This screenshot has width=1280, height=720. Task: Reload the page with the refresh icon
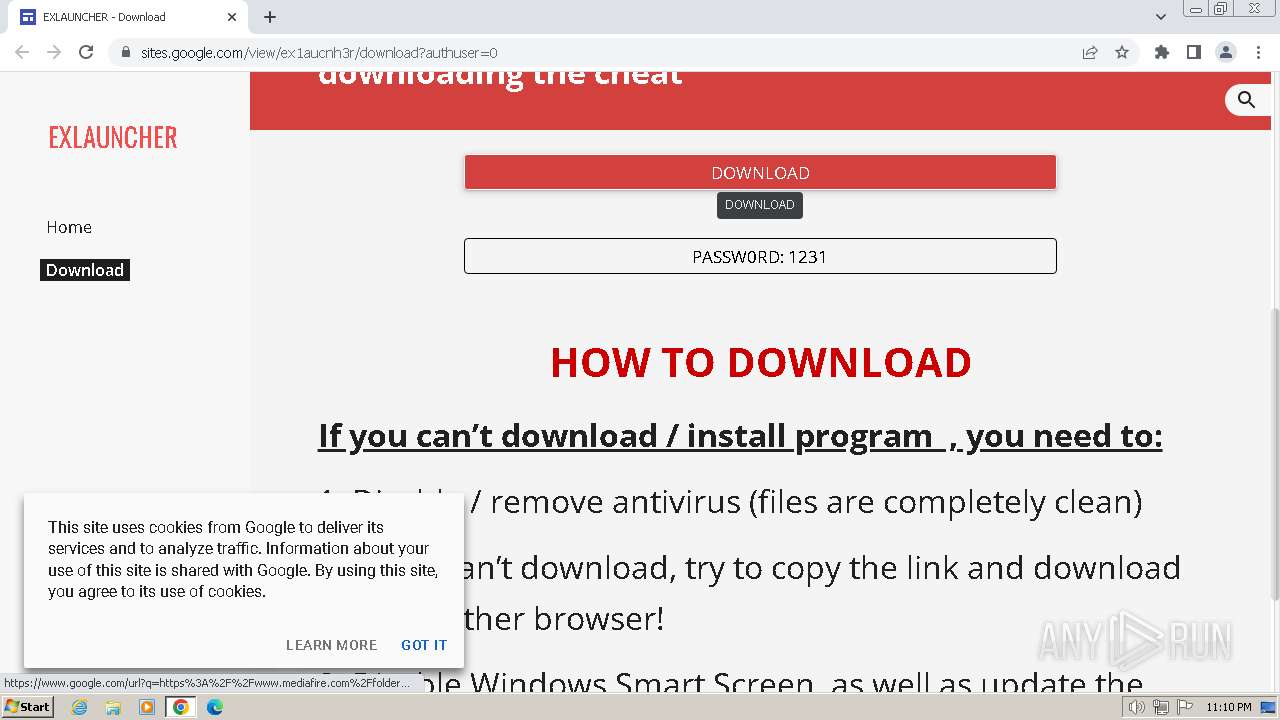tap(86, 52)
